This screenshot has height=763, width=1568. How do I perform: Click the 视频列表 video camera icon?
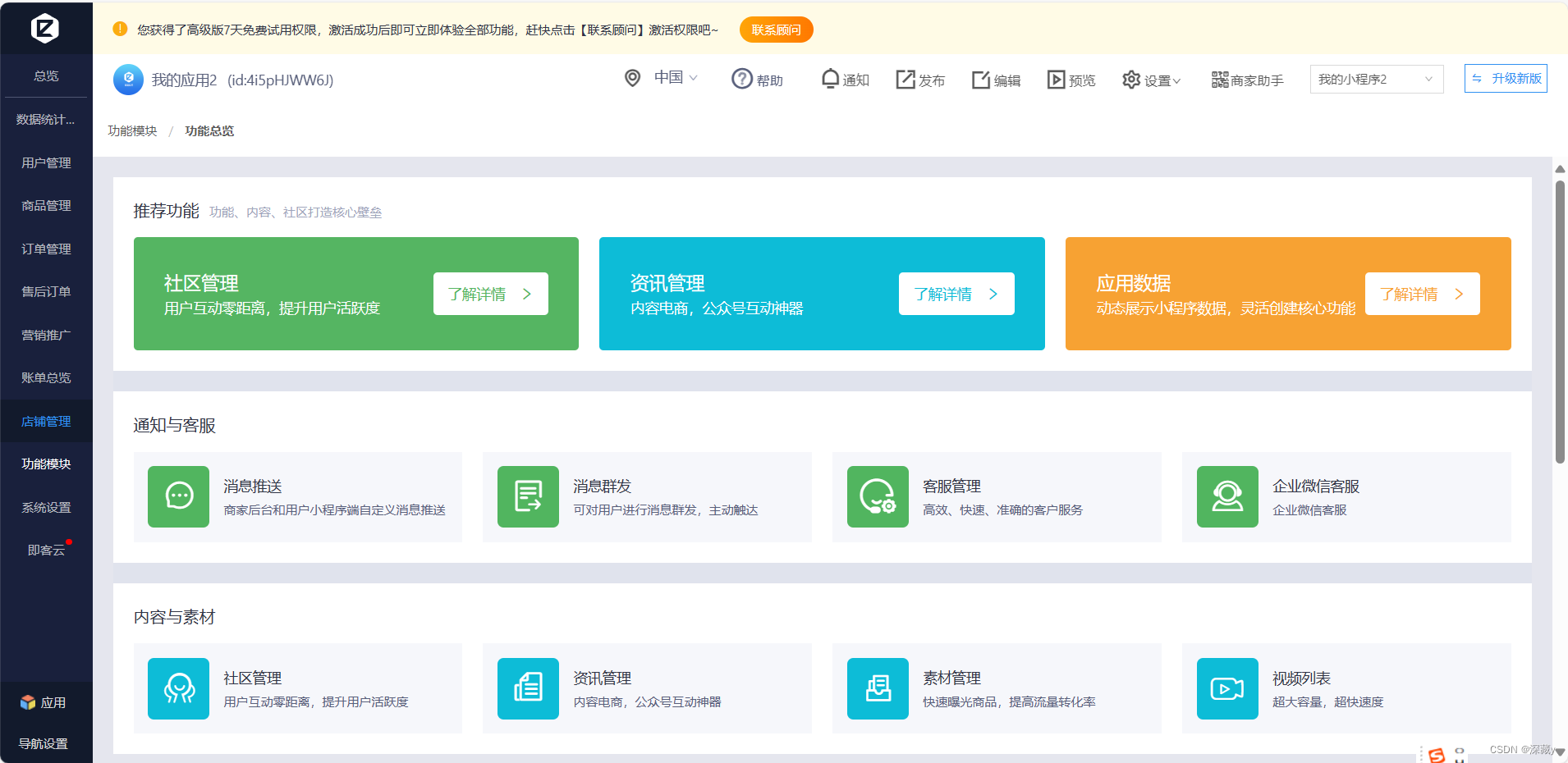point(1227,688)
